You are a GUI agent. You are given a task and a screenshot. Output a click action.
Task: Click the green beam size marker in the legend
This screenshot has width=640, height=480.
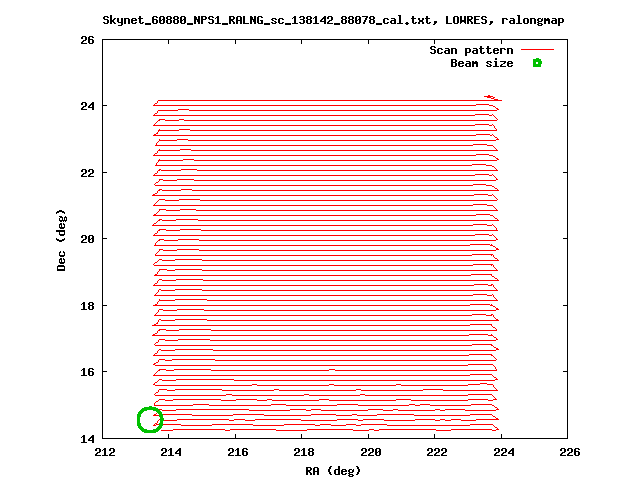(537, 63)
